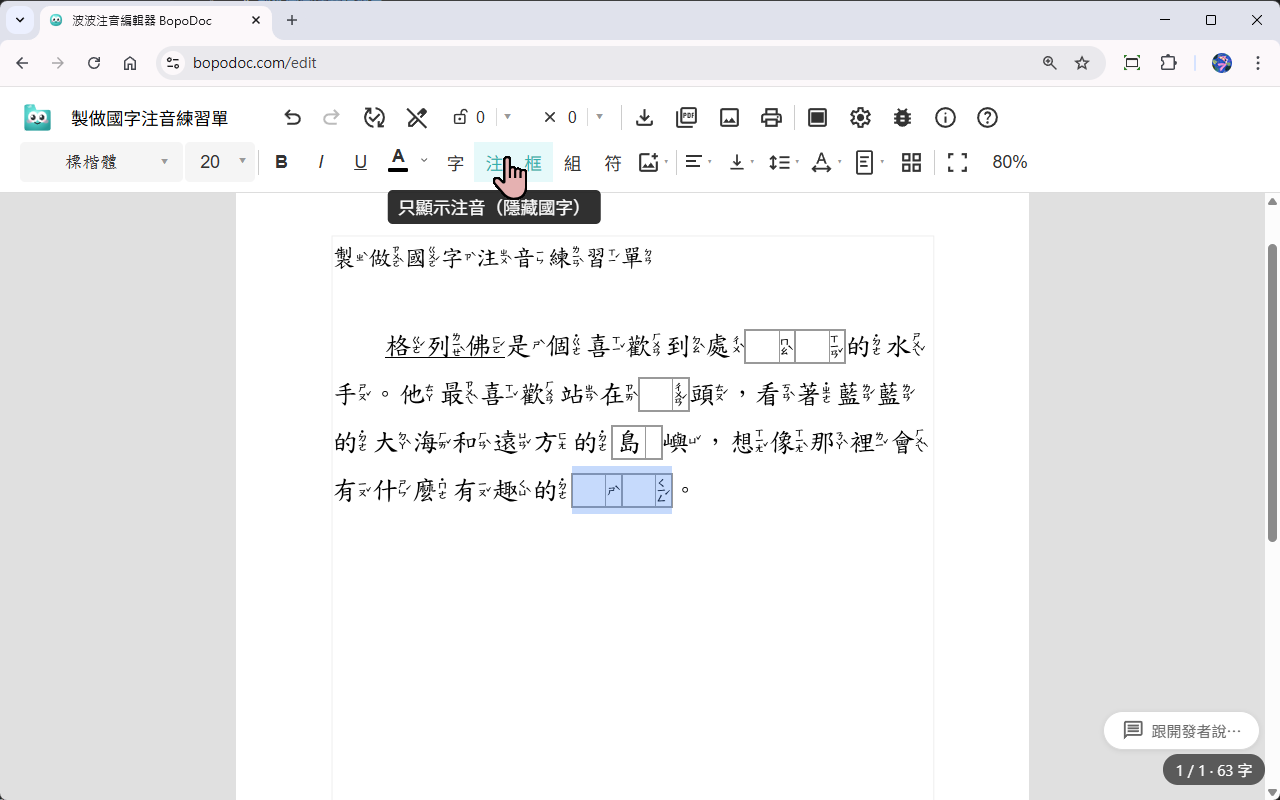Report a bug using the bug icon
The image size is (1280, 800).
click(x=902, y=117)
